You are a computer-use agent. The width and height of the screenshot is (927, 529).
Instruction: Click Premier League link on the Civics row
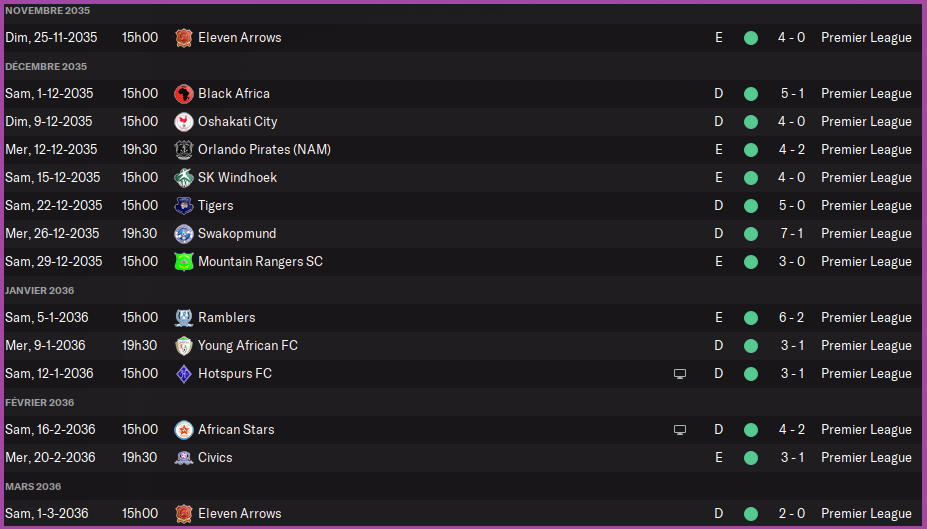pyautogui.click(x=866, y=457)
